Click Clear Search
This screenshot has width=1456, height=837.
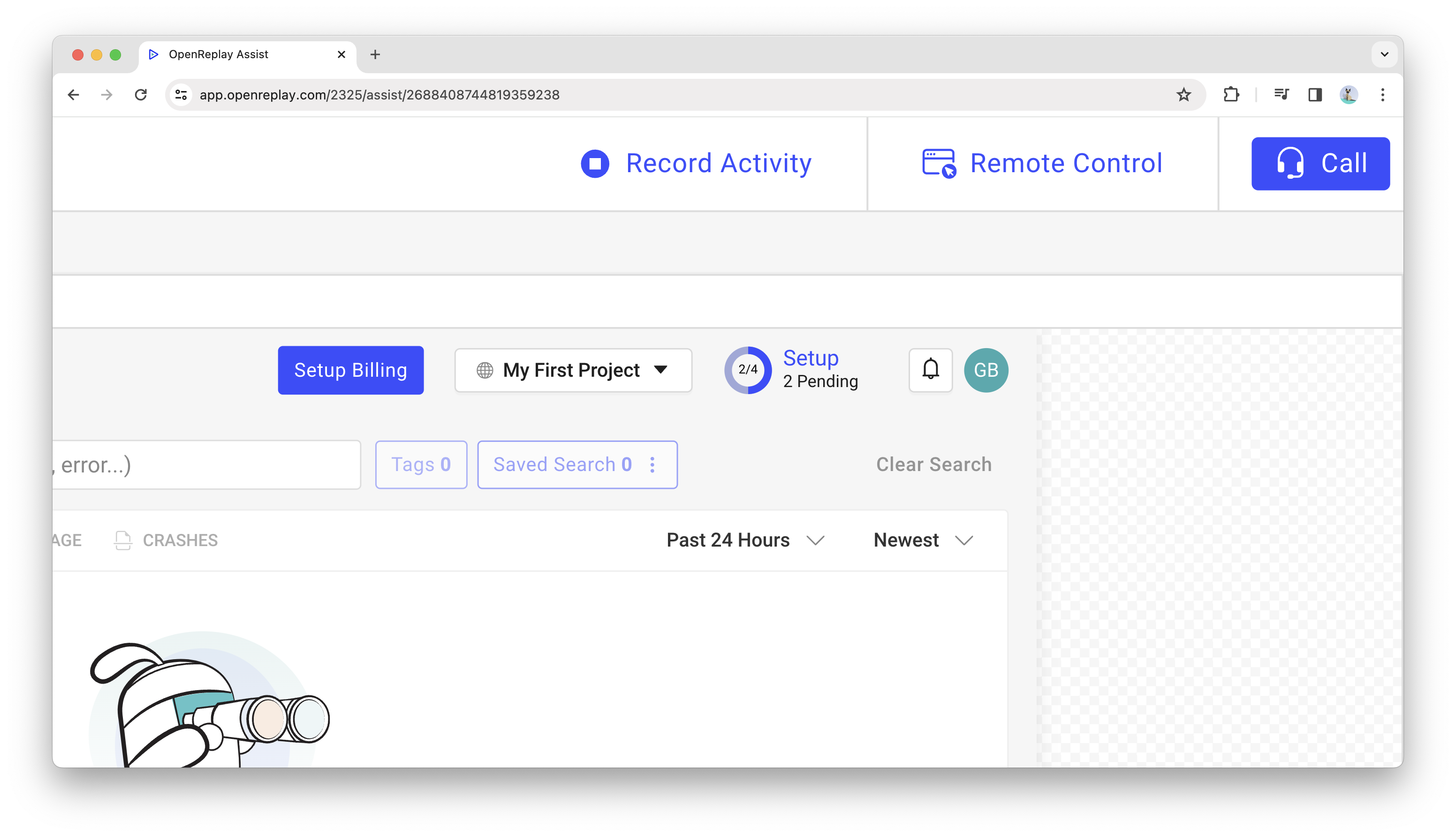click(x=934, y=464)
